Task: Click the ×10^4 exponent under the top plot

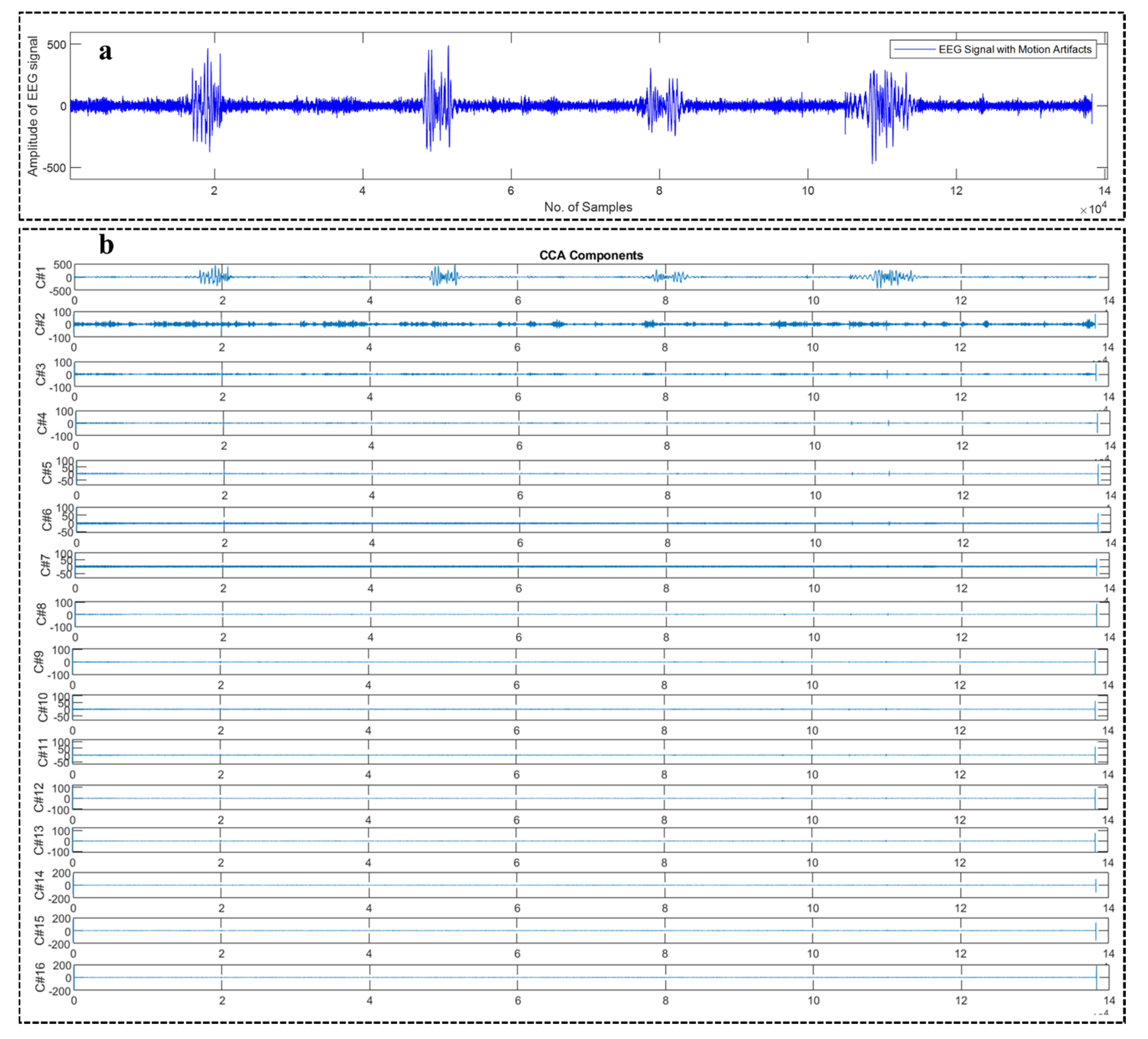Action: click(x=1093, y=210)
